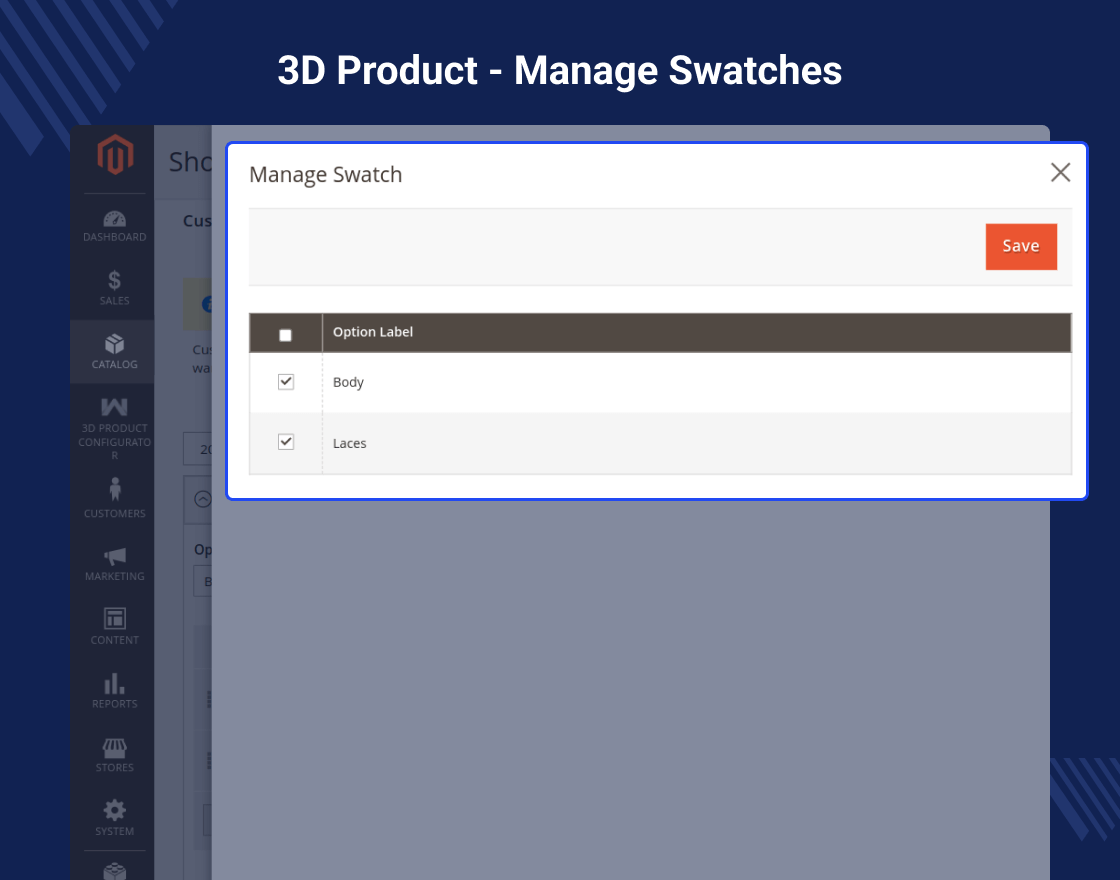
Task: Open the Marketing megaphone menu
Action: (x=114, y=563)
